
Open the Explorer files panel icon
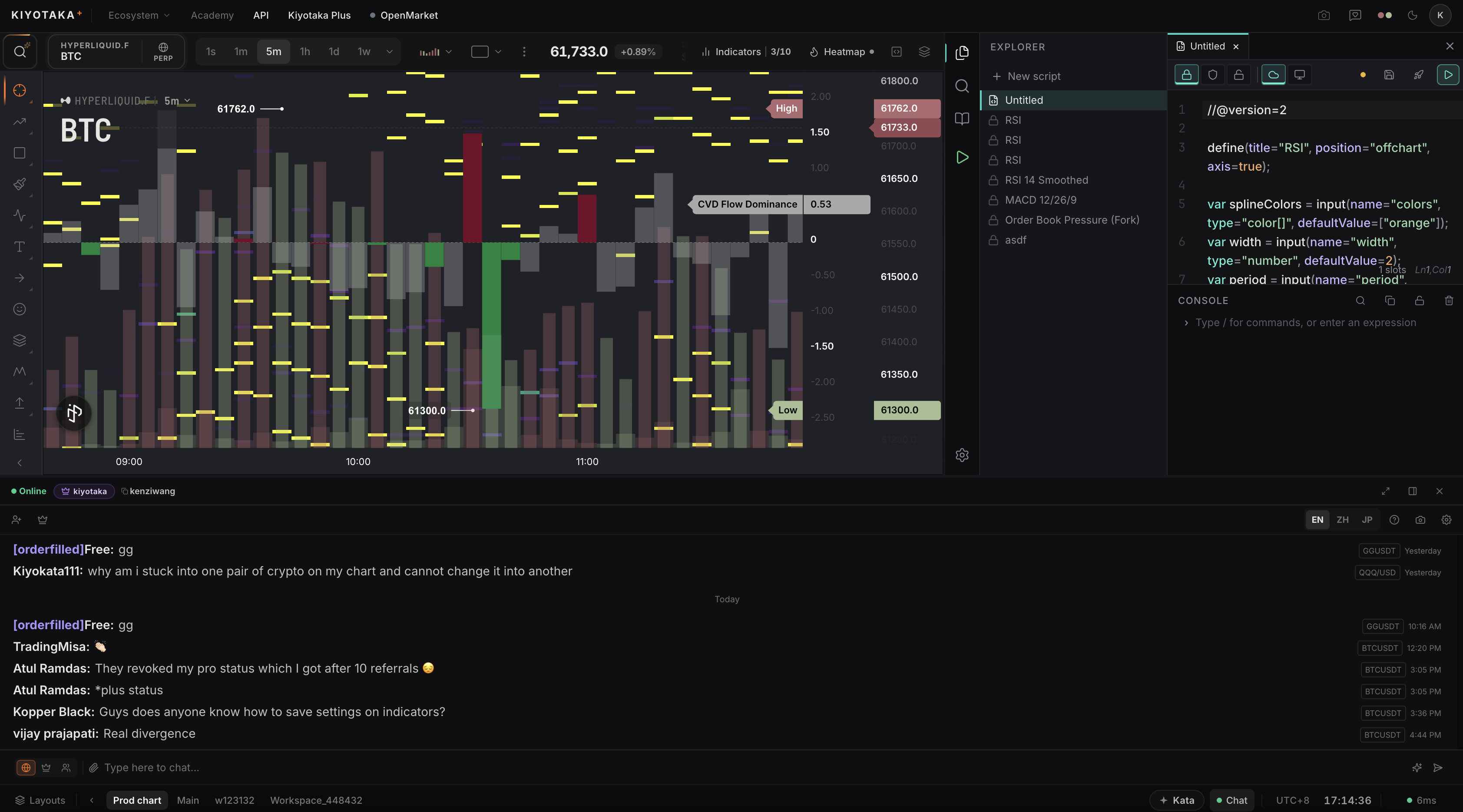[x=962, y=53]
